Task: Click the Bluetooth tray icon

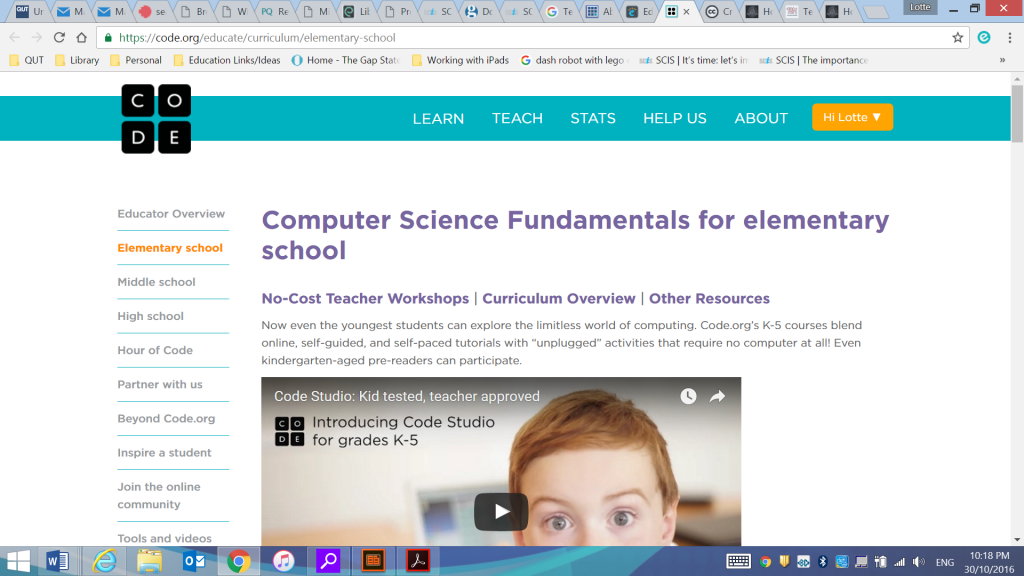Action: [823, 562]
